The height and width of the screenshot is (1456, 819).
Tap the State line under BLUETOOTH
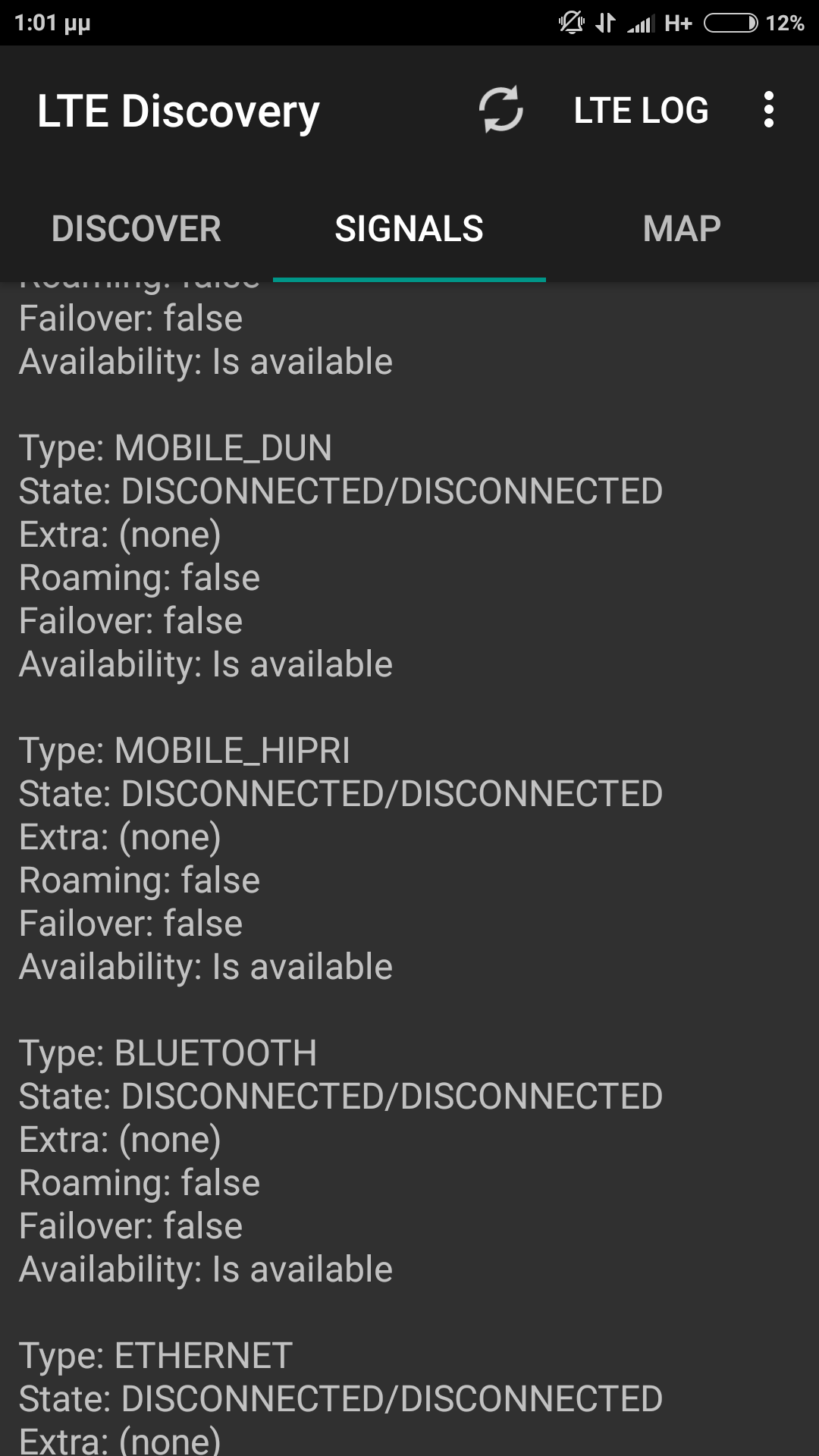pyautogui.click(x=340, y=1096)
